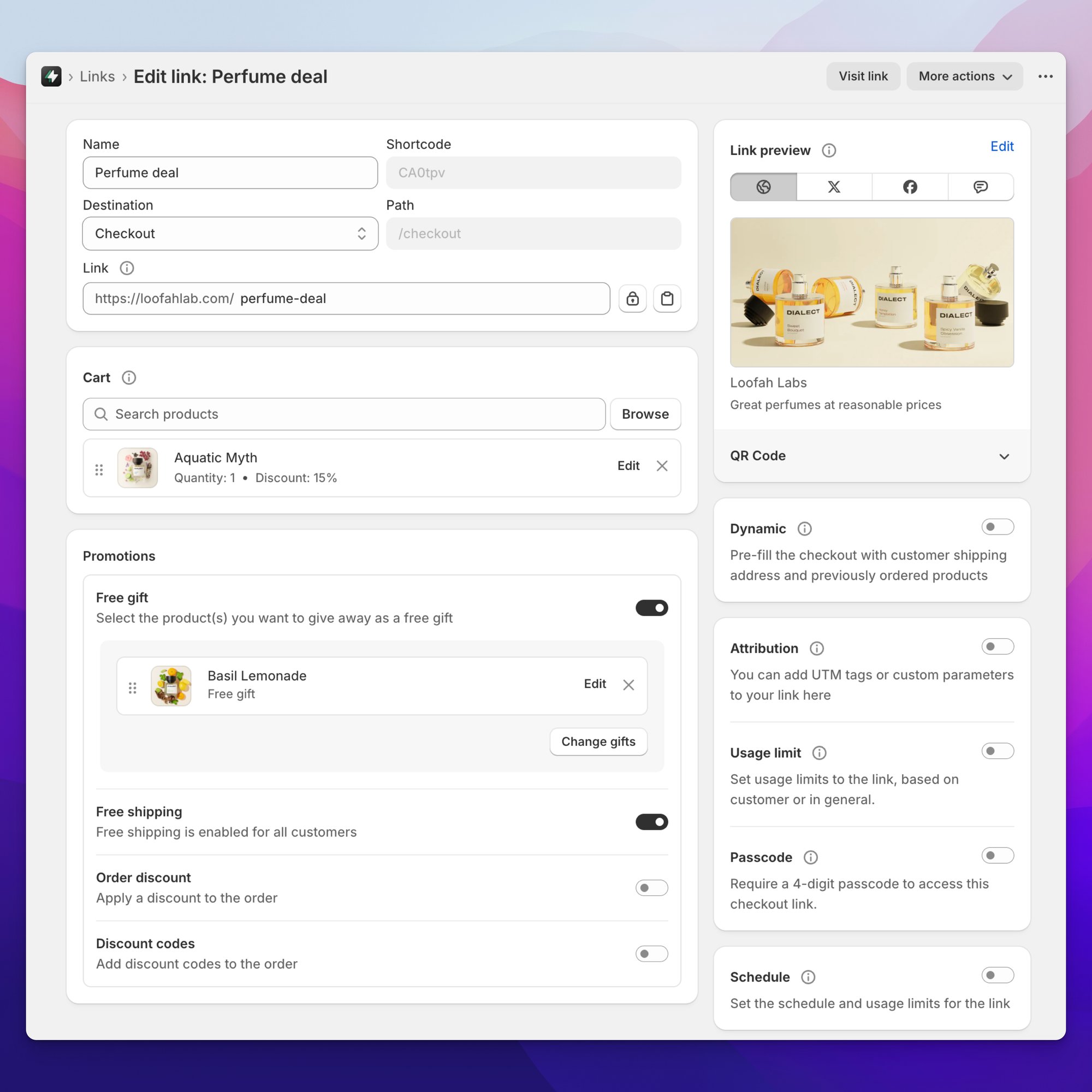Disable the Free gift toggle
The width and height of the screenshot is (1092, 1092).
652,608
